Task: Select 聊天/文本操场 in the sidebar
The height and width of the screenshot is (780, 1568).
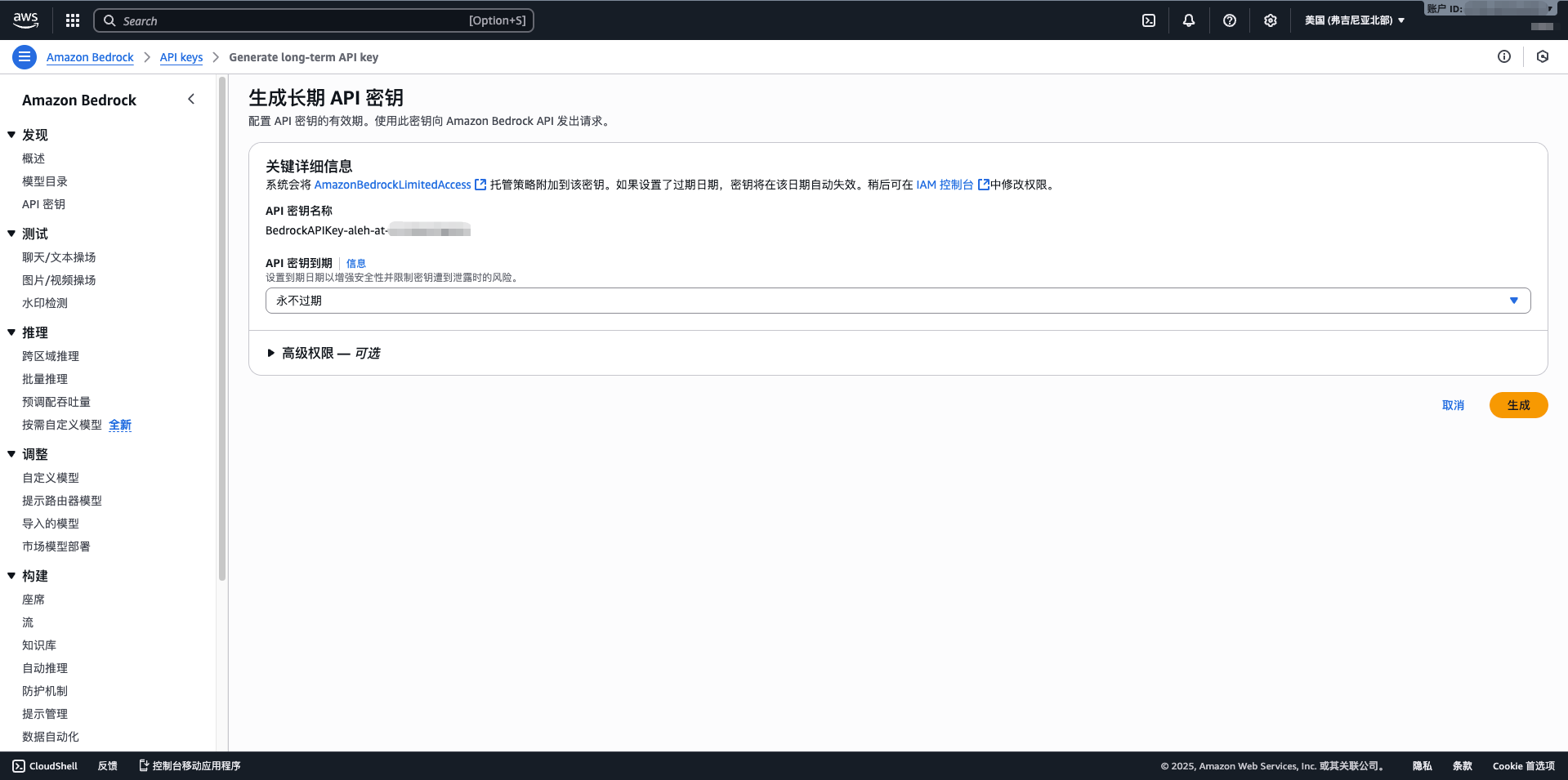Action: (58, 256)
